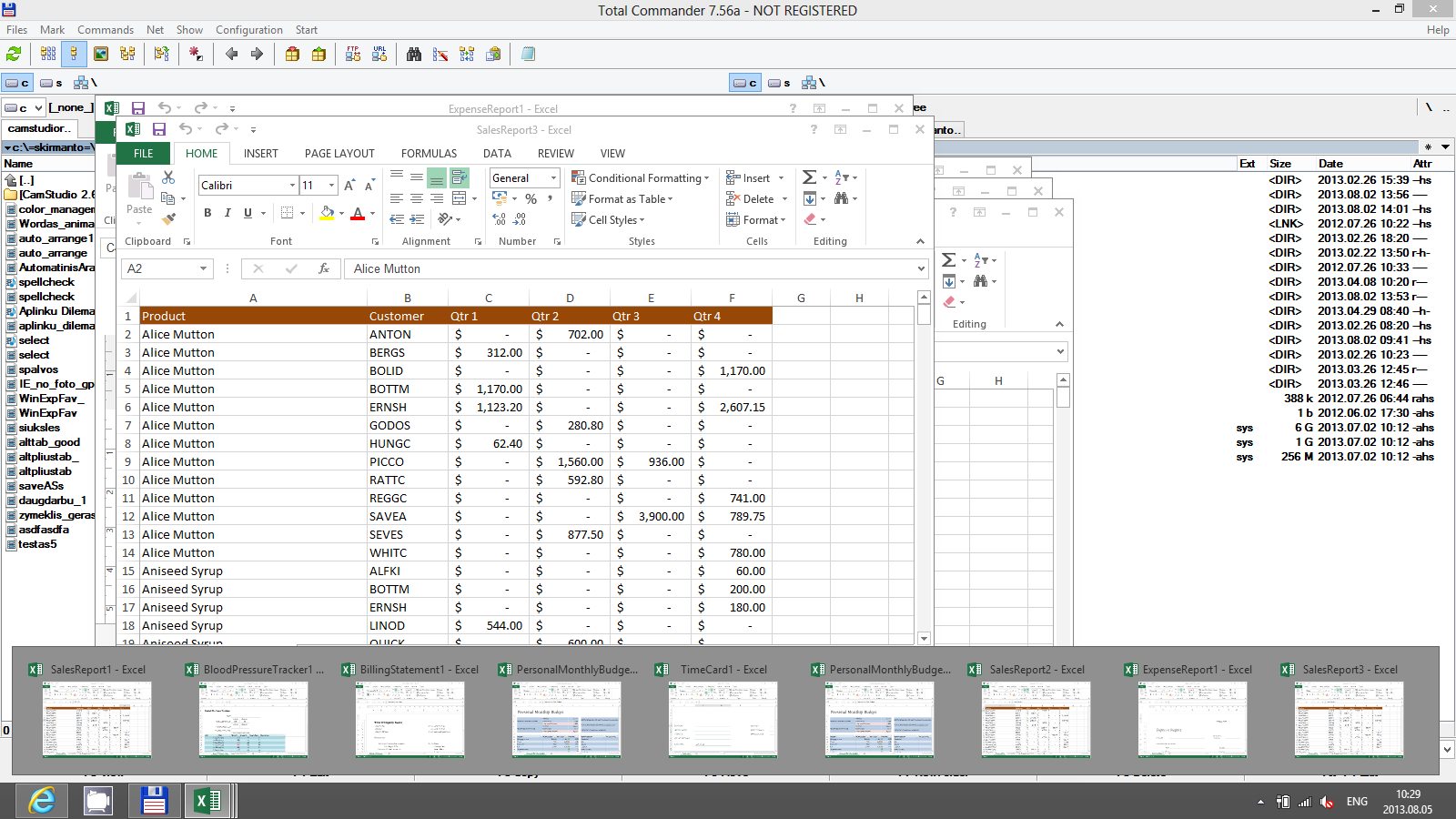Image resolution: width=1456 pixels, height=819 pixels.
Task: Open the Name Box dropdown showing A2
Action: tap(203, 268)
